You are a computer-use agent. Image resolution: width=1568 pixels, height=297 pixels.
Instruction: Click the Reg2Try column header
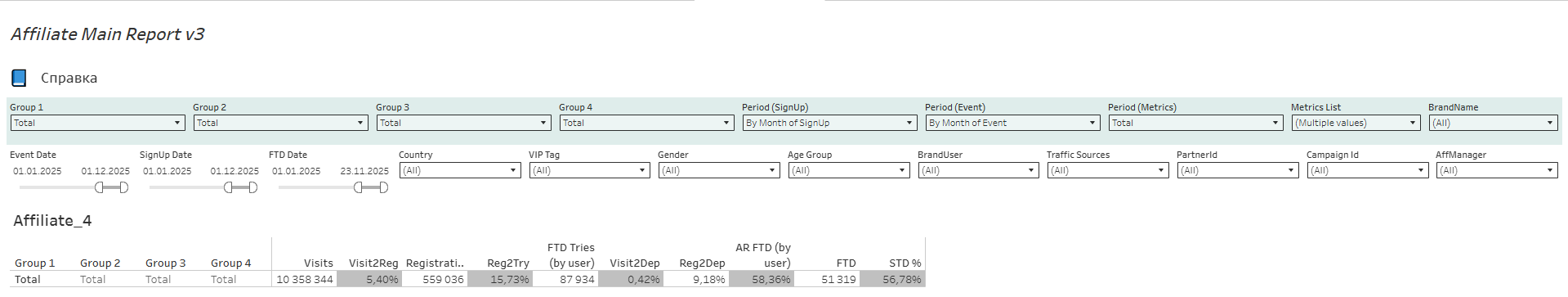[x=508, y=263]
